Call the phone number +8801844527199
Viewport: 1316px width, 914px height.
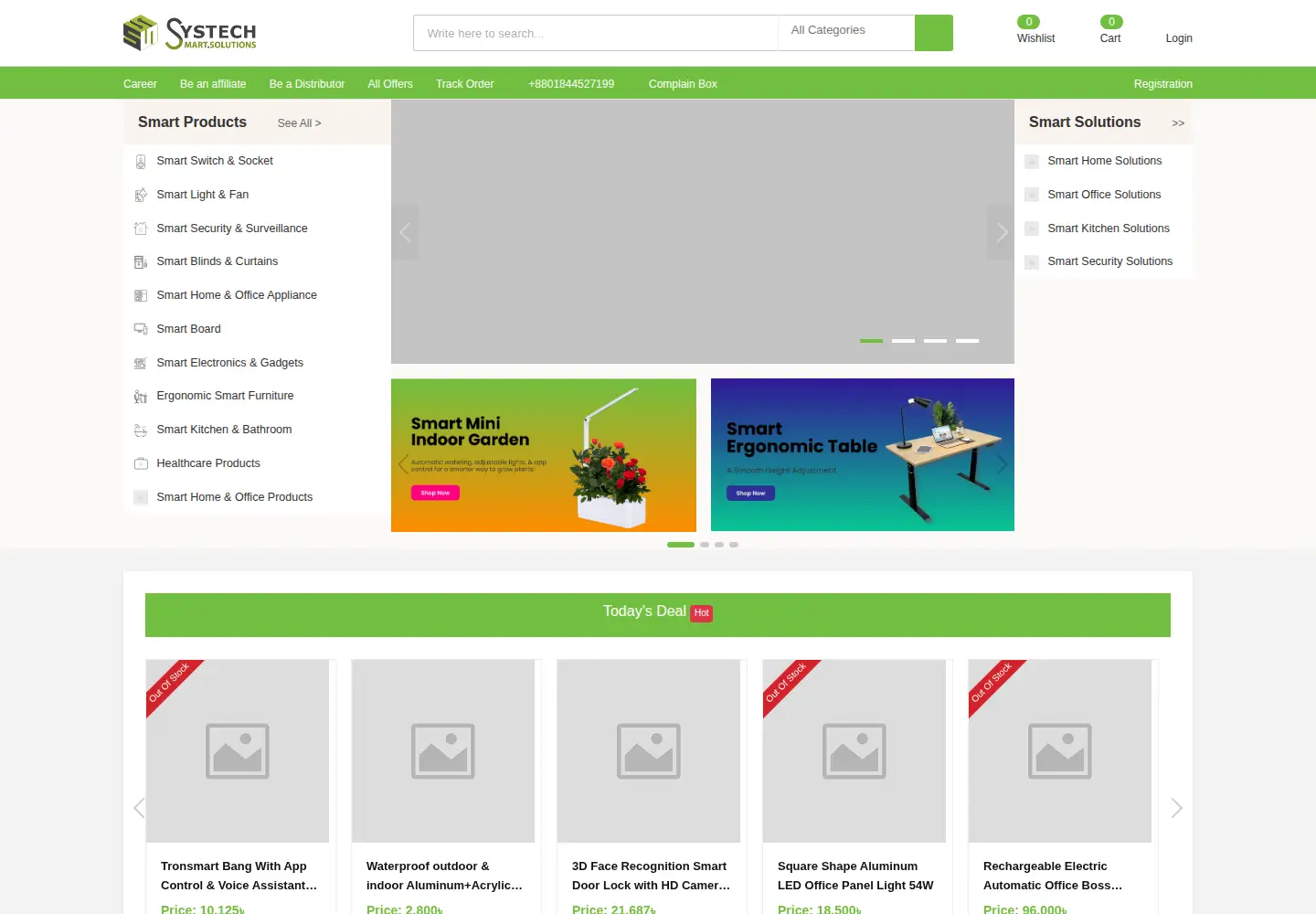(x=571, y=84)
